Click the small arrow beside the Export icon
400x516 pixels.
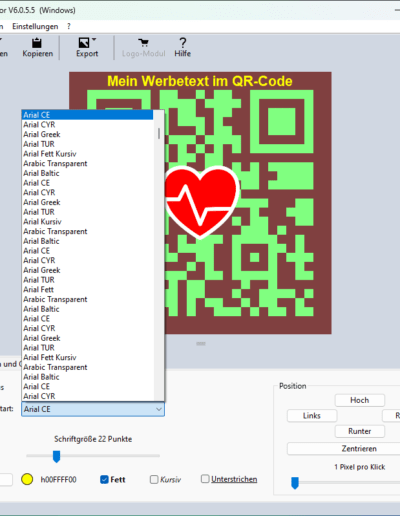click(x=94, y=39)
